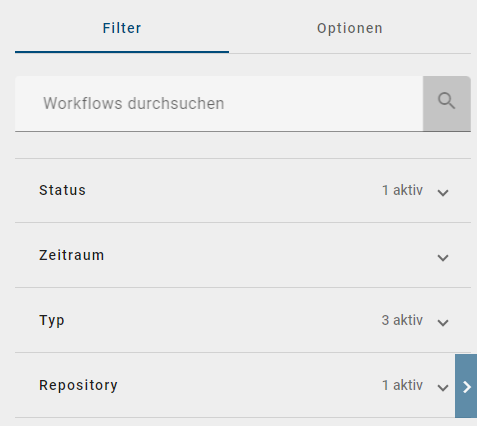
Task: Click "1 aktiv" beside Repository
Action: click(x=402, y=385)
